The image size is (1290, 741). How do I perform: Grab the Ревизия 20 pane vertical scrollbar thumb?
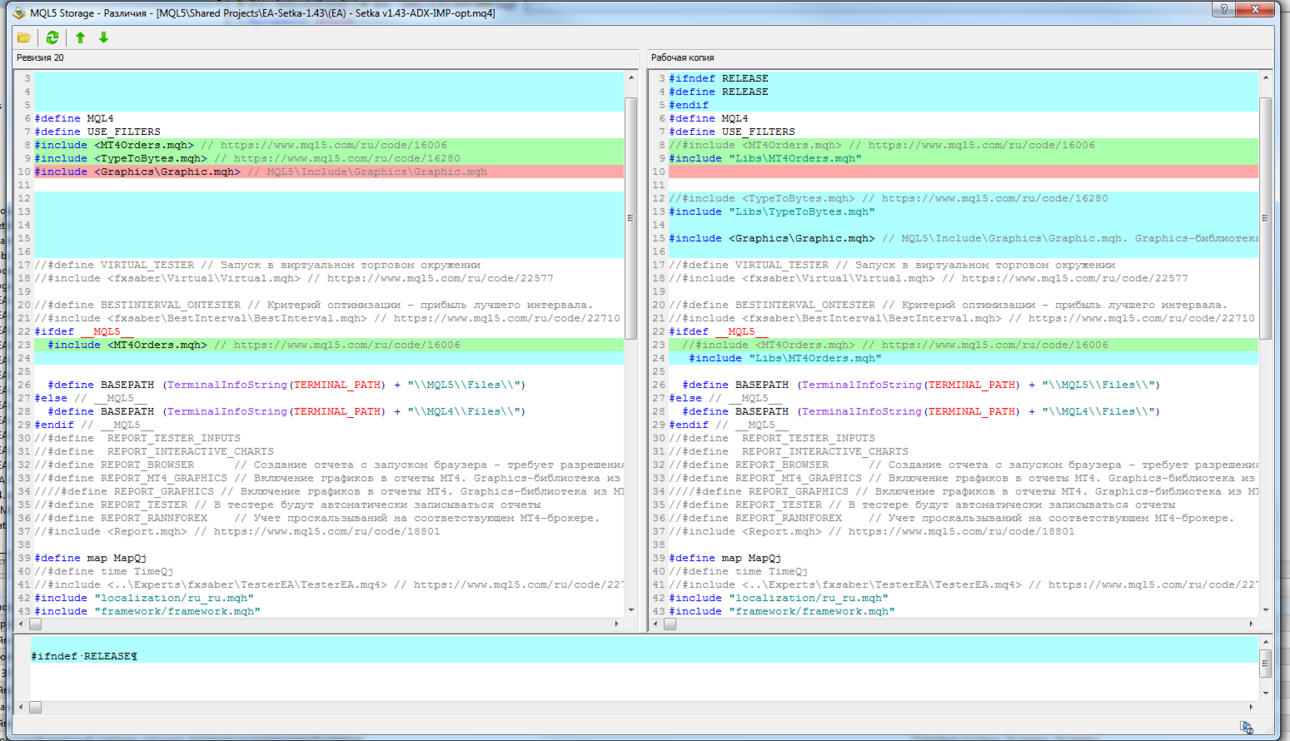point(631,218)
